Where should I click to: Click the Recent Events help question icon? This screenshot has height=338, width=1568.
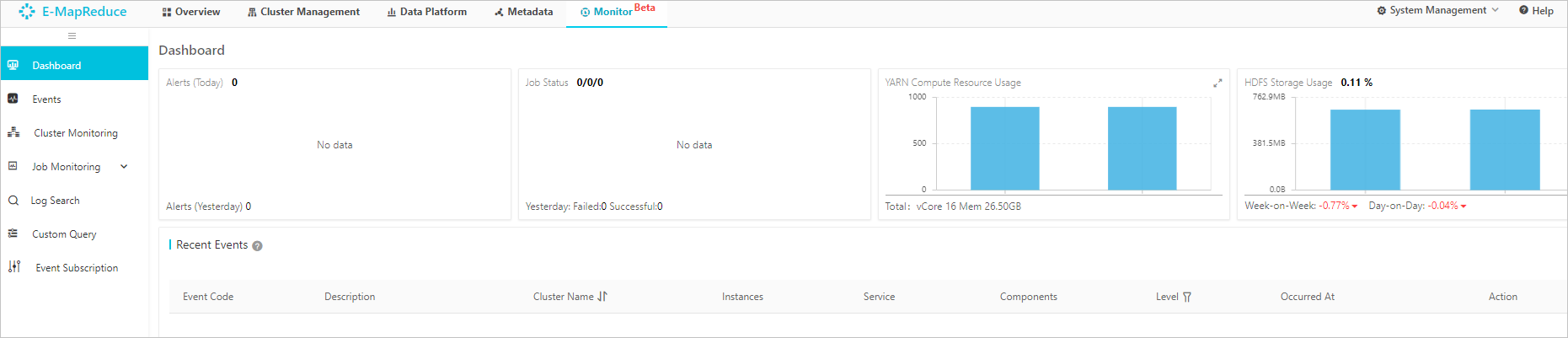coord(258,246)
